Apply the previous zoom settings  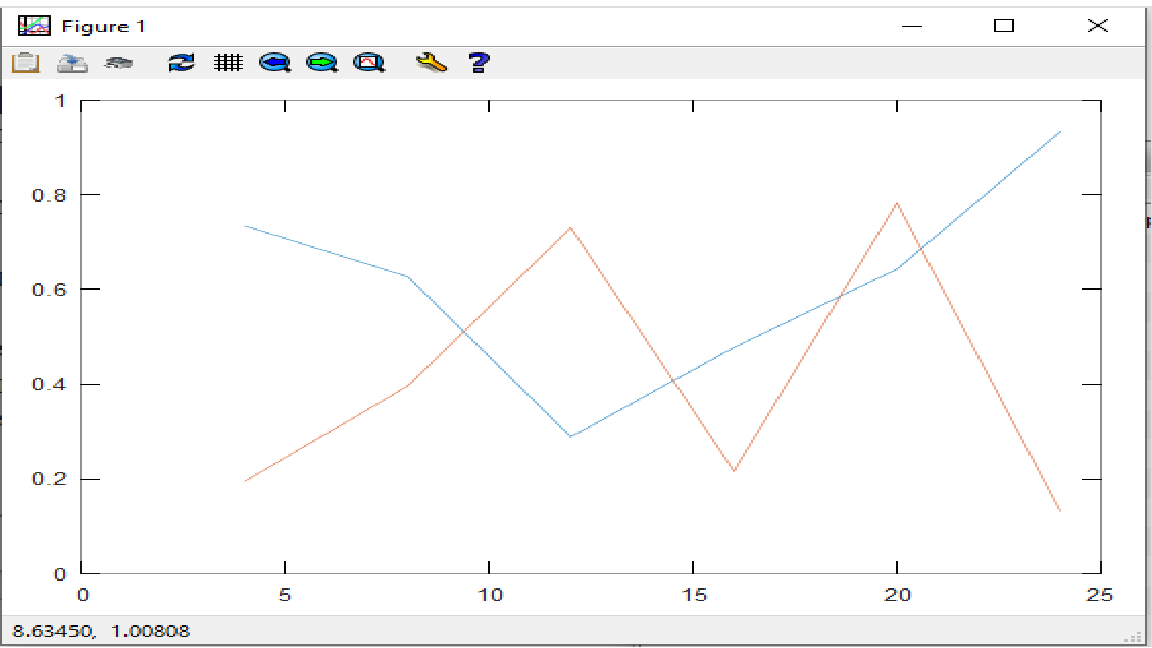274,63
